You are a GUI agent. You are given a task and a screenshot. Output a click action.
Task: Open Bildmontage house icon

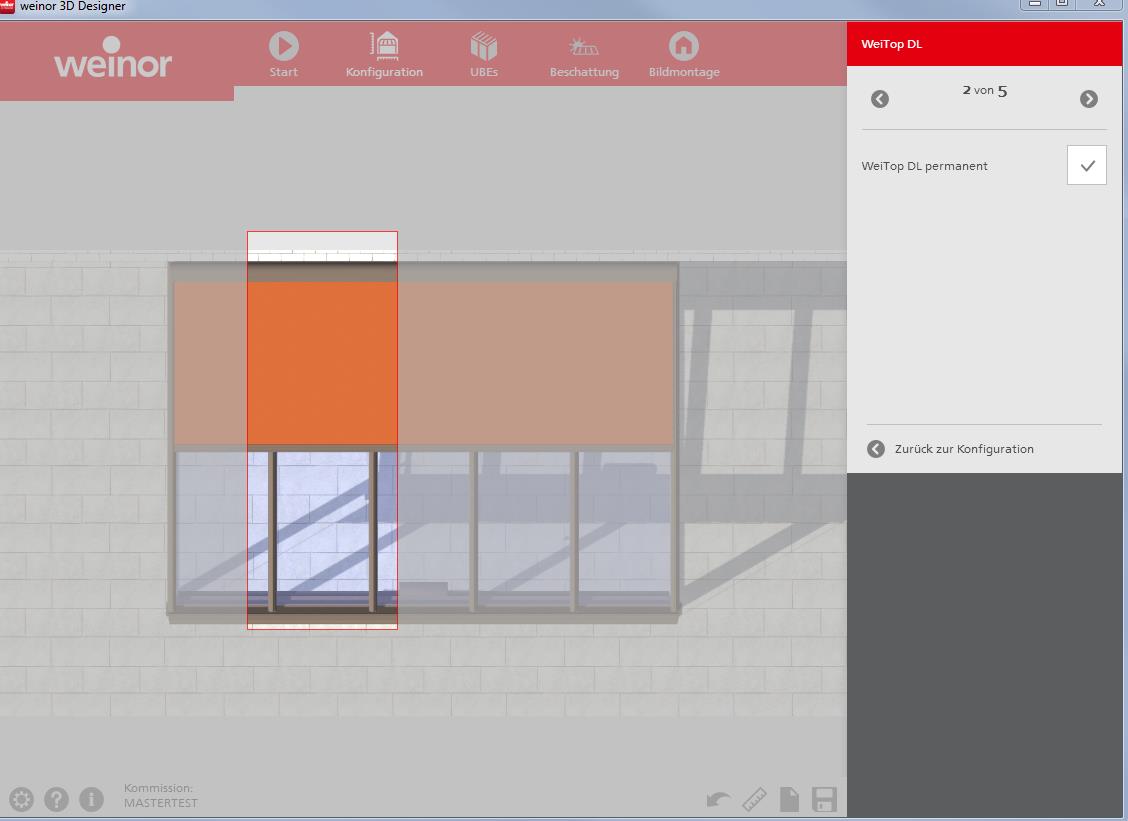point(684,46)
